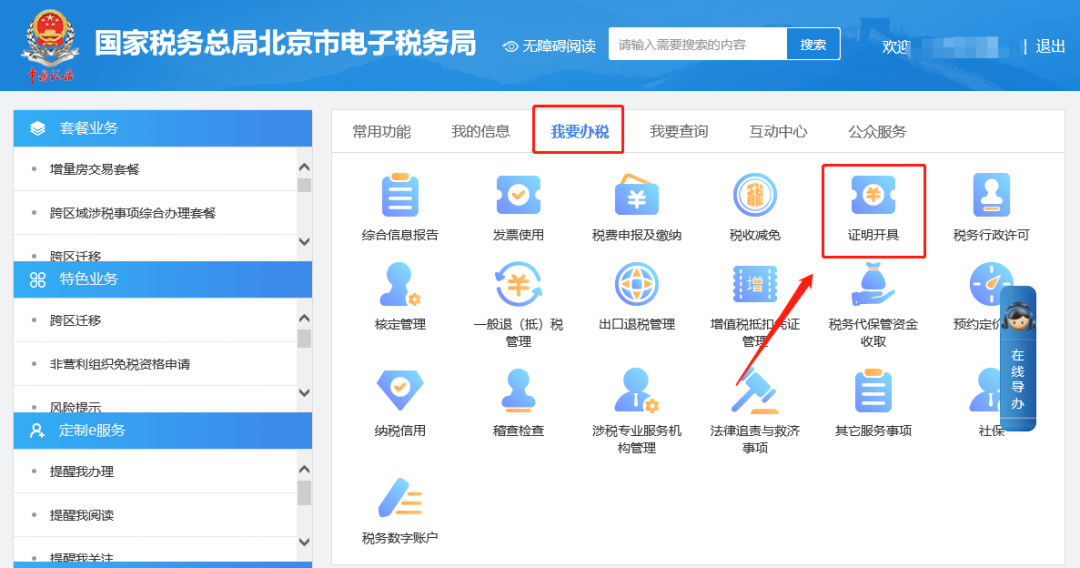Click up arrow in 定制e服务 list

pos(304,470)
